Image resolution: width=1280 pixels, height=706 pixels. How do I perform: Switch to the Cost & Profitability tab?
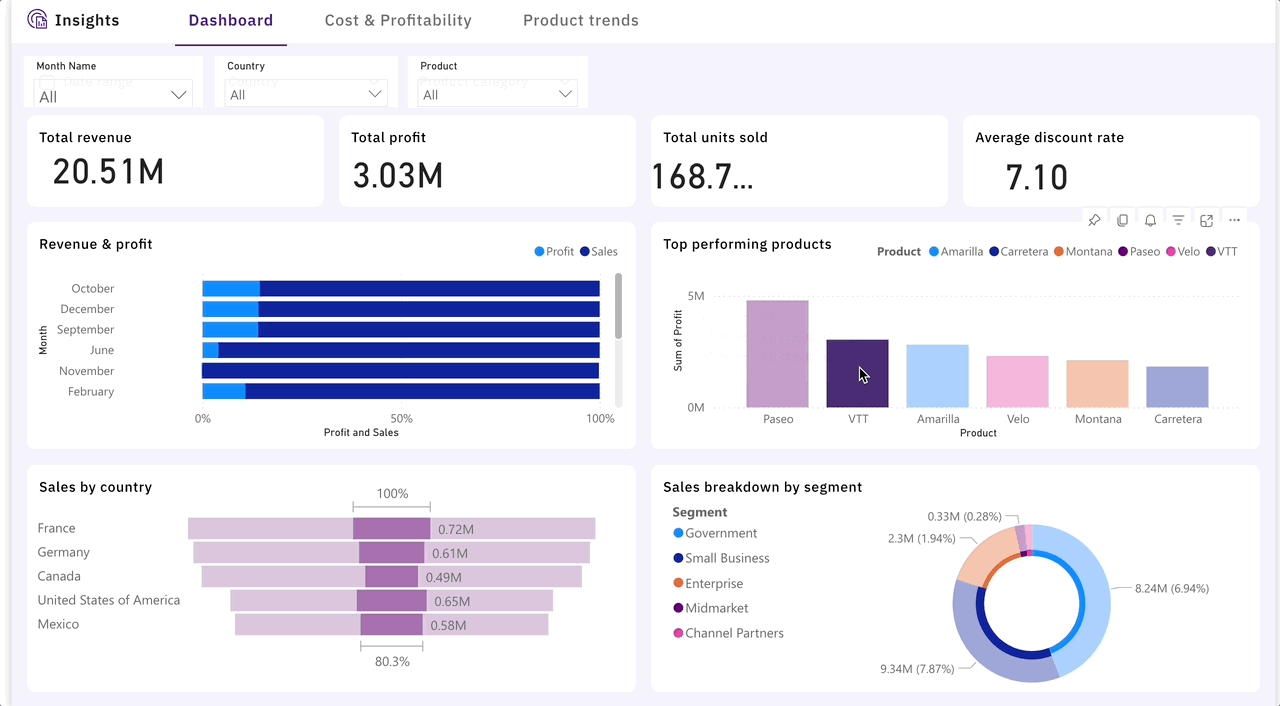click(x=398, y=20)
